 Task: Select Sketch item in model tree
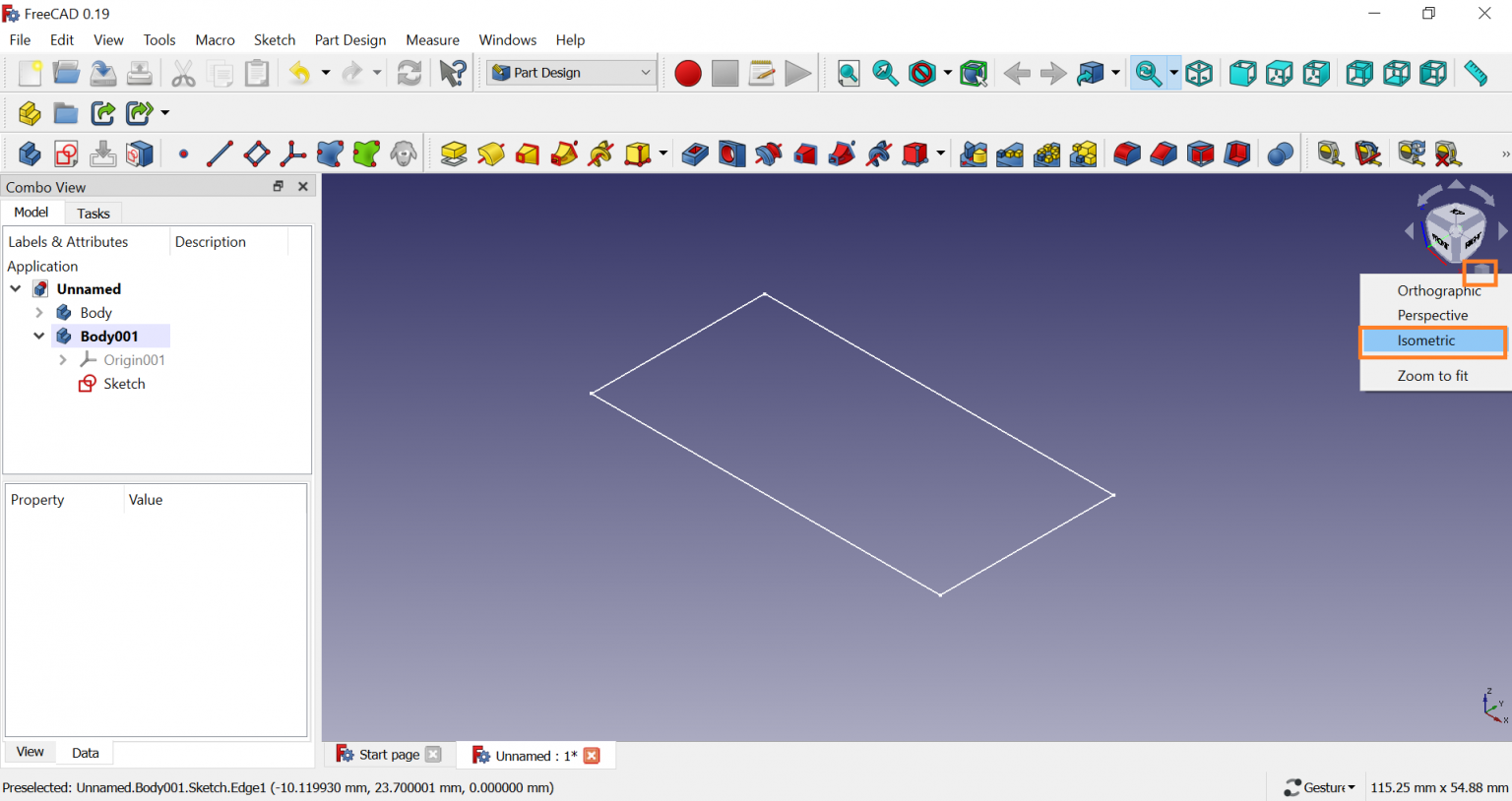coord(124,384)
